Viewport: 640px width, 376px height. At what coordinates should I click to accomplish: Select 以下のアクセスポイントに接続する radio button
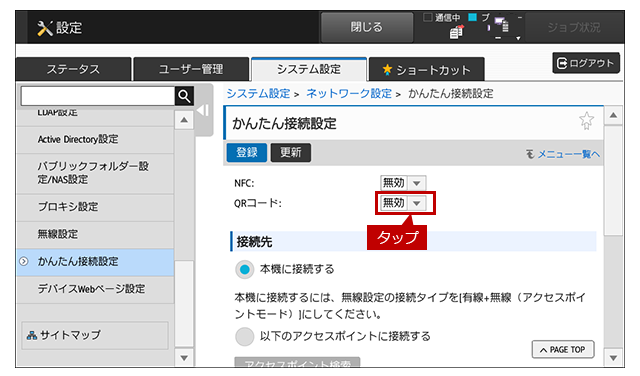(x=244, y=337)
